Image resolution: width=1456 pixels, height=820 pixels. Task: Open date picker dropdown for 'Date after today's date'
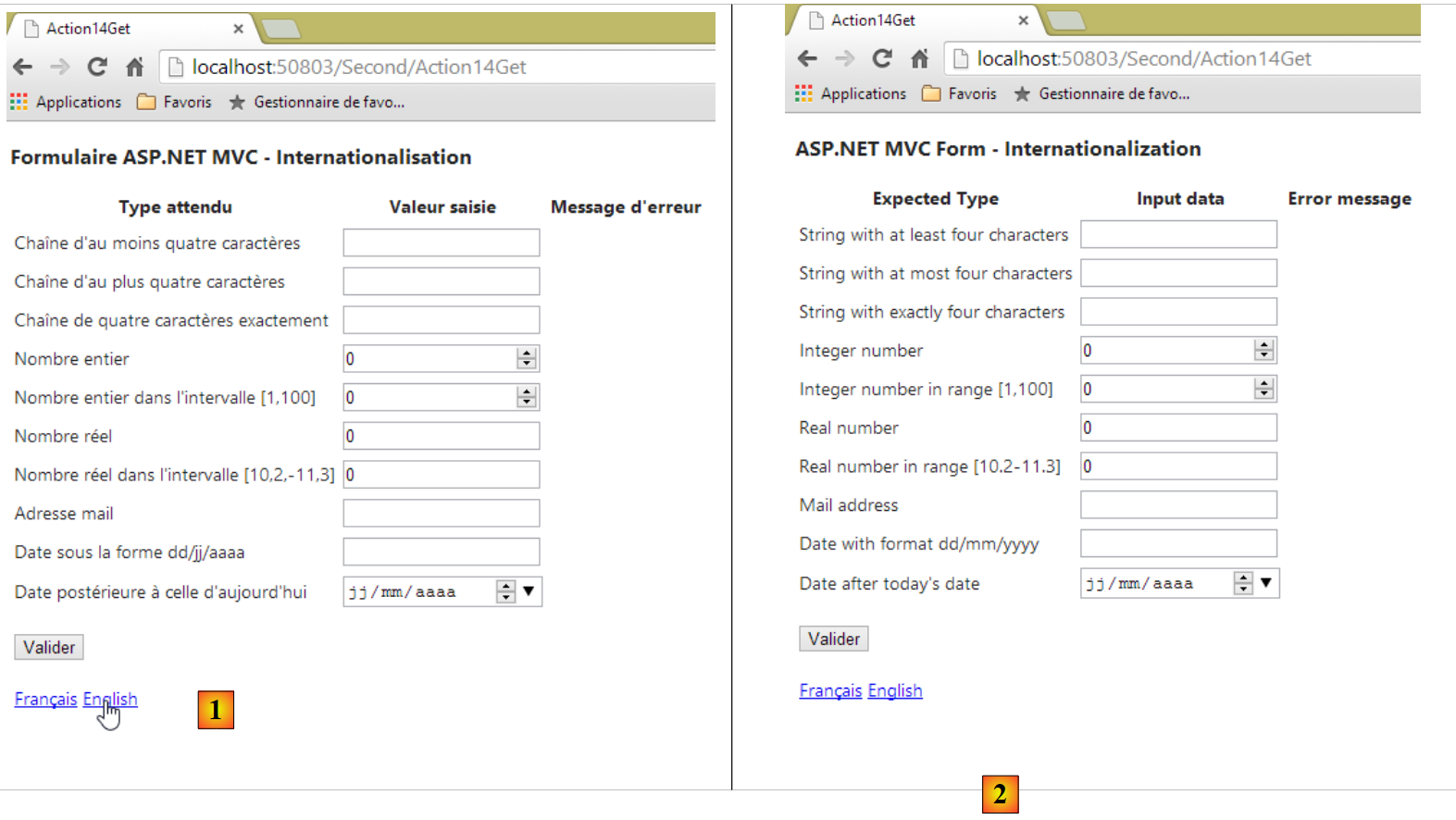(1265, 583)
